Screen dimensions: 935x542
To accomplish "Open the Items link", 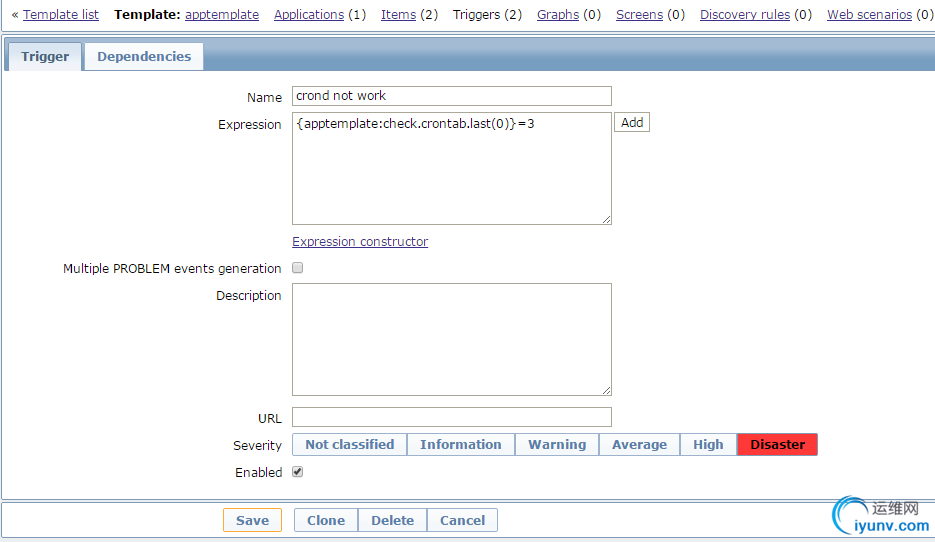I will (398, 15).
